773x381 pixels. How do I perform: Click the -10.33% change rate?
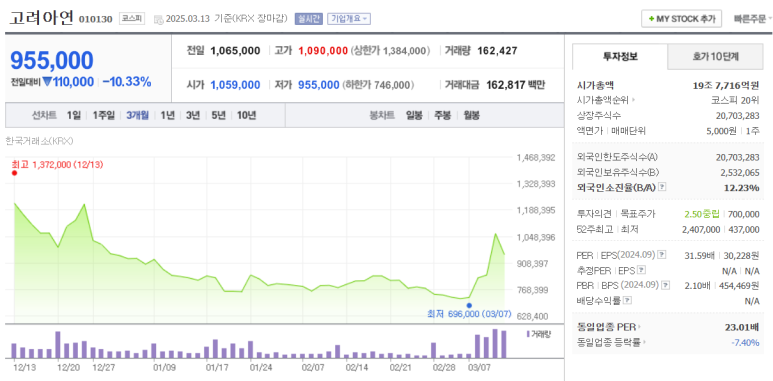coord(127,82)
